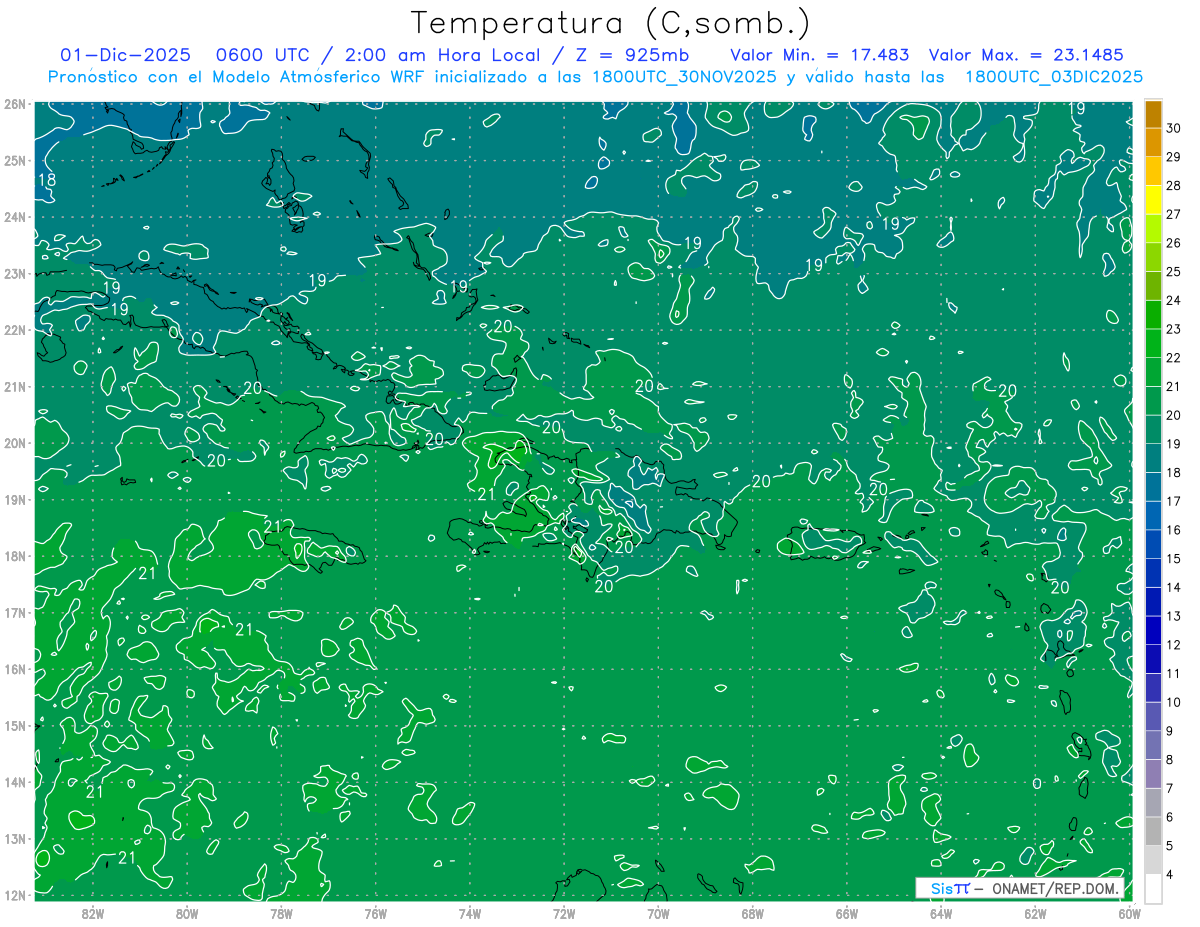Click the "70W" longitude axis label
This screenshot has height=927, width=1200.
[x=658, y=913]
